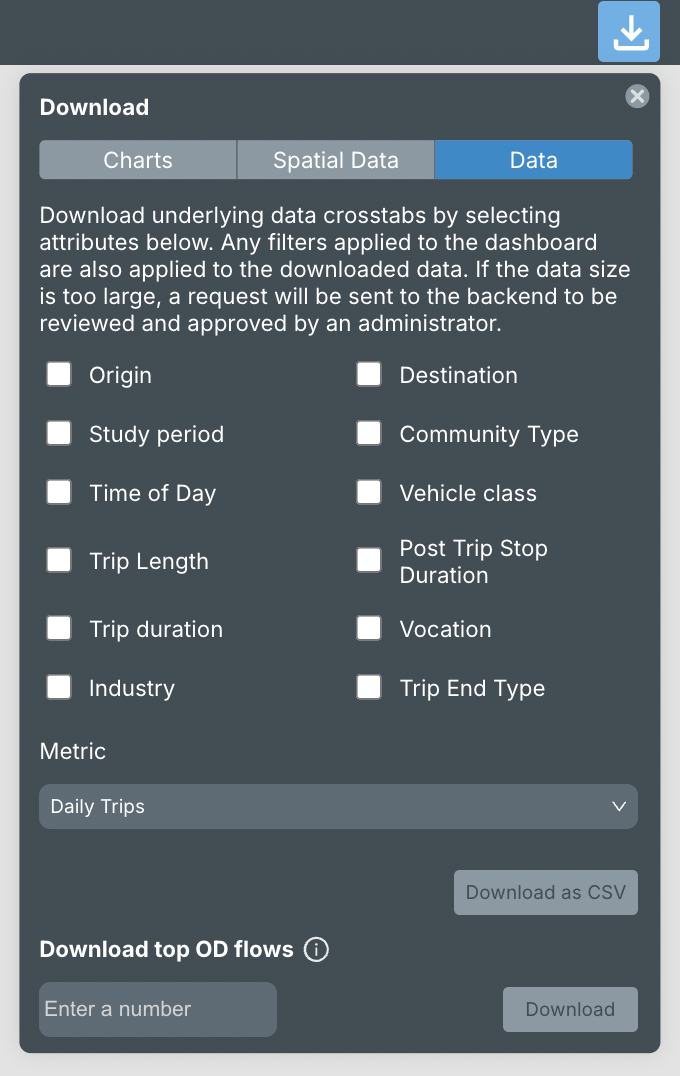Click the download icon in top bar
The image size is (680, 1076).
tap(629, 32)
